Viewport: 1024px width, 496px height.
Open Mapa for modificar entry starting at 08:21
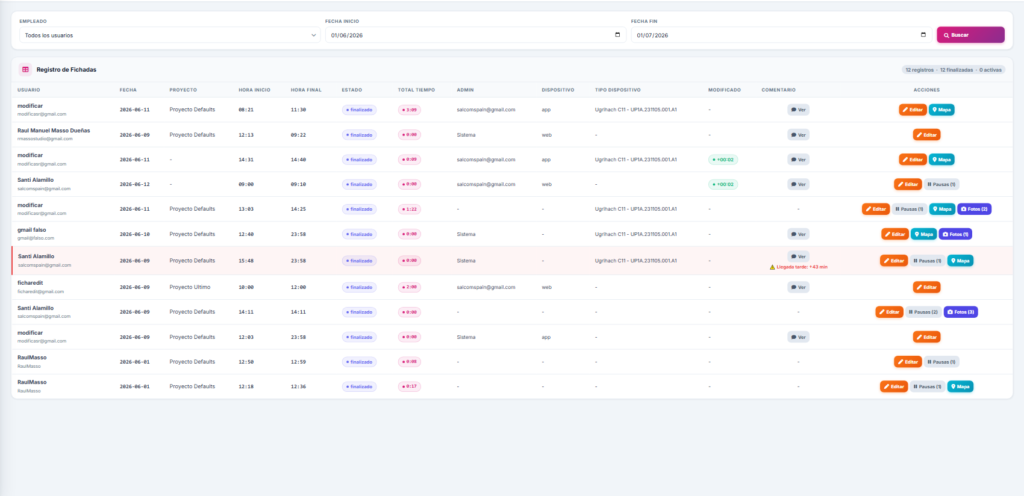coord(942,110)
